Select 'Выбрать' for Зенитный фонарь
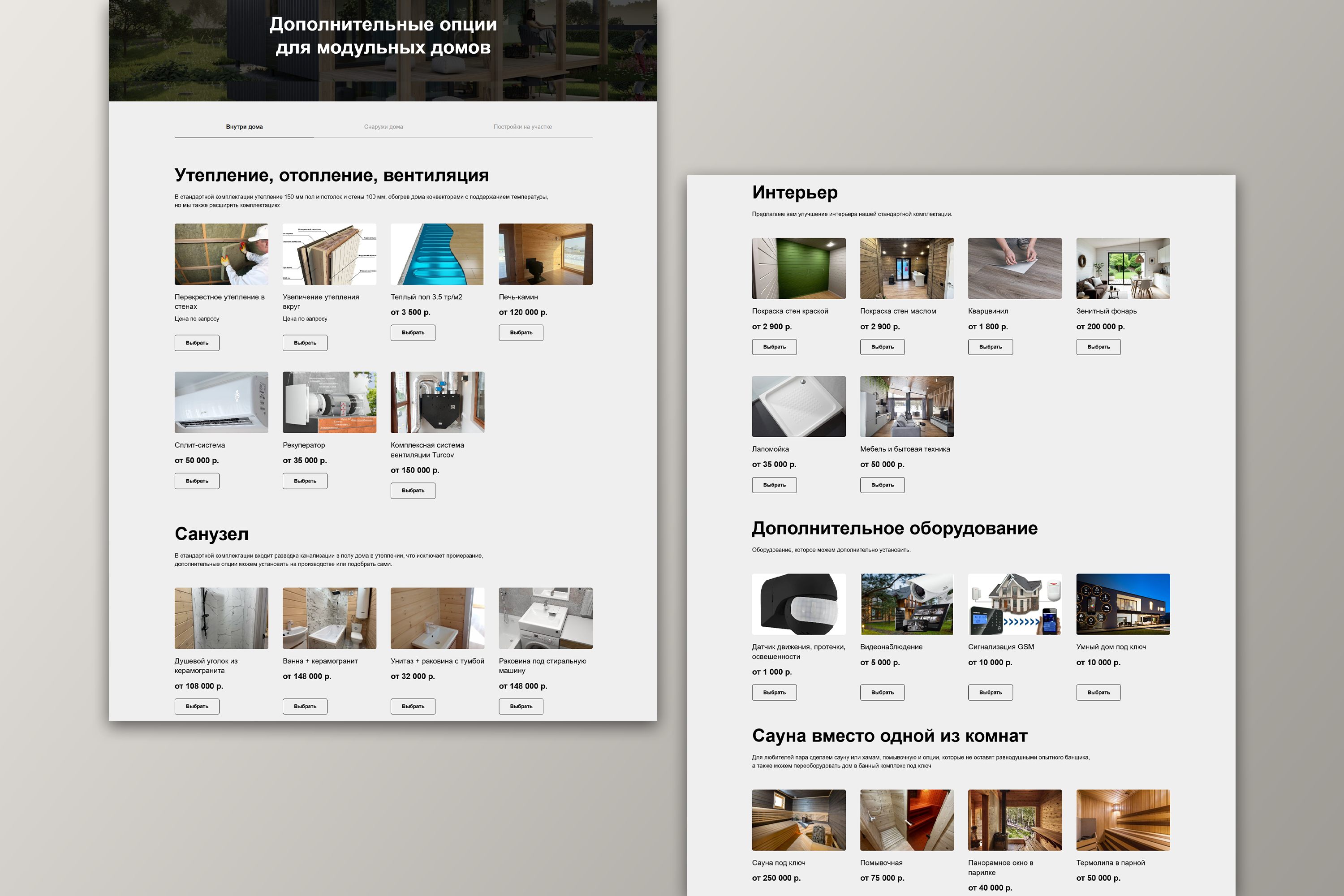Screen dimensions: 1344x896 click(x=1098, y=347)
